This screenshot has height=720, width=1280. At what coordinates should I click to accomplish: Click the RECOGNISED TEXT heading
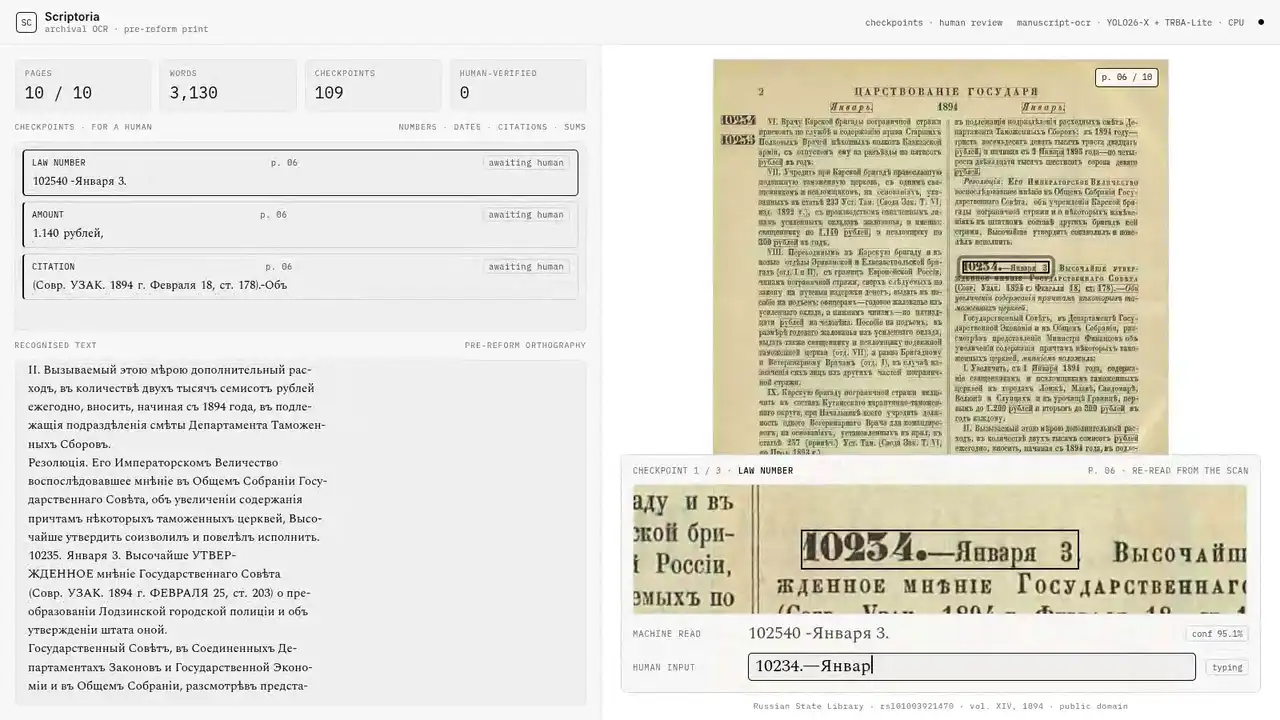[56, 345]
